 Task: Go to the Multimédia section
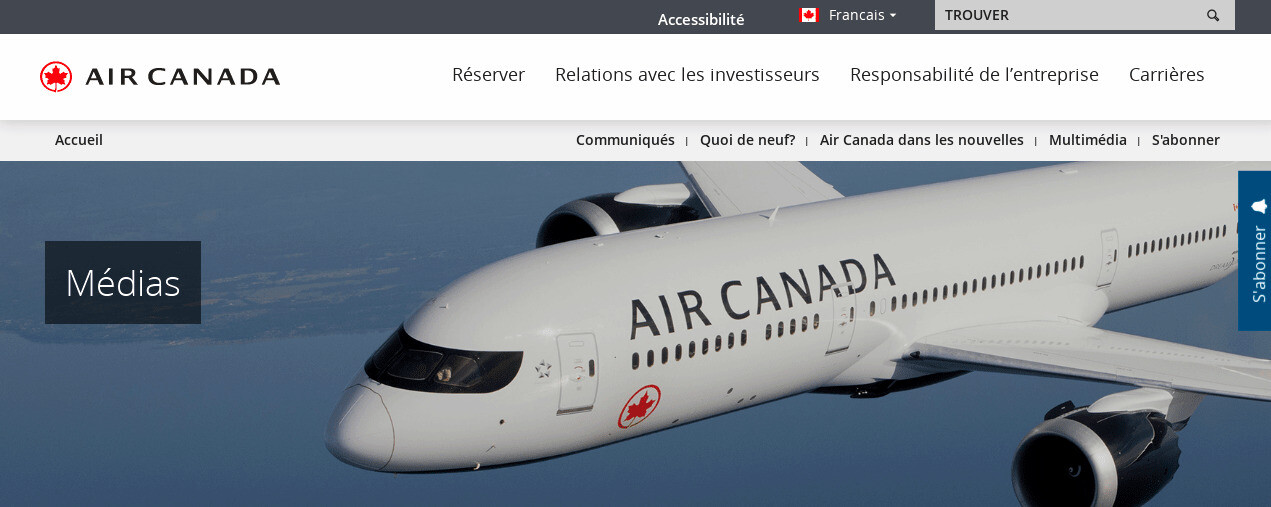[x=1087, y=140]
